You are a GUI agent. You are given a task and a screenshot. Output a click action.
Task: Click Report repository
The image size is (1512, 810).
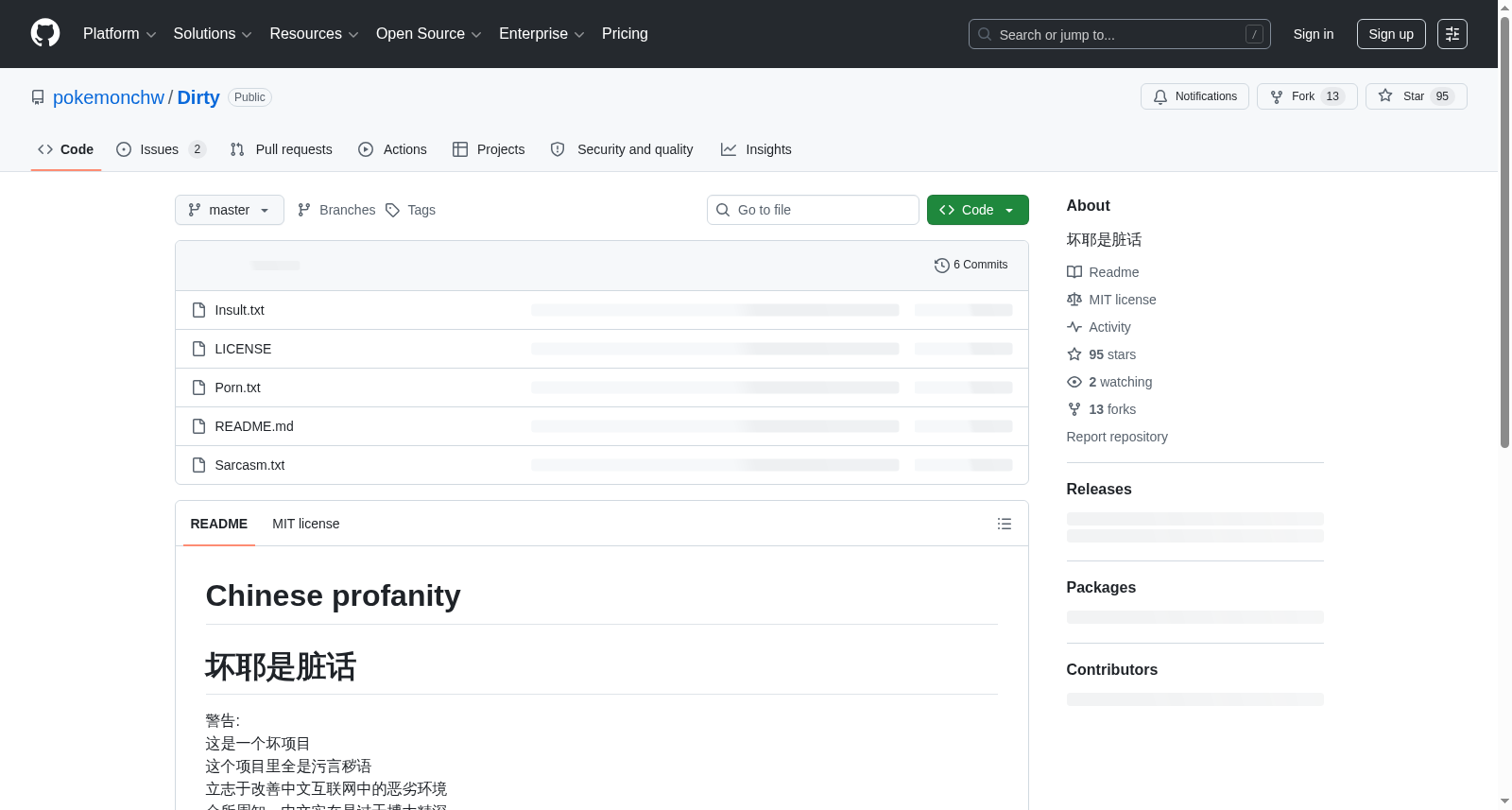1117,437
